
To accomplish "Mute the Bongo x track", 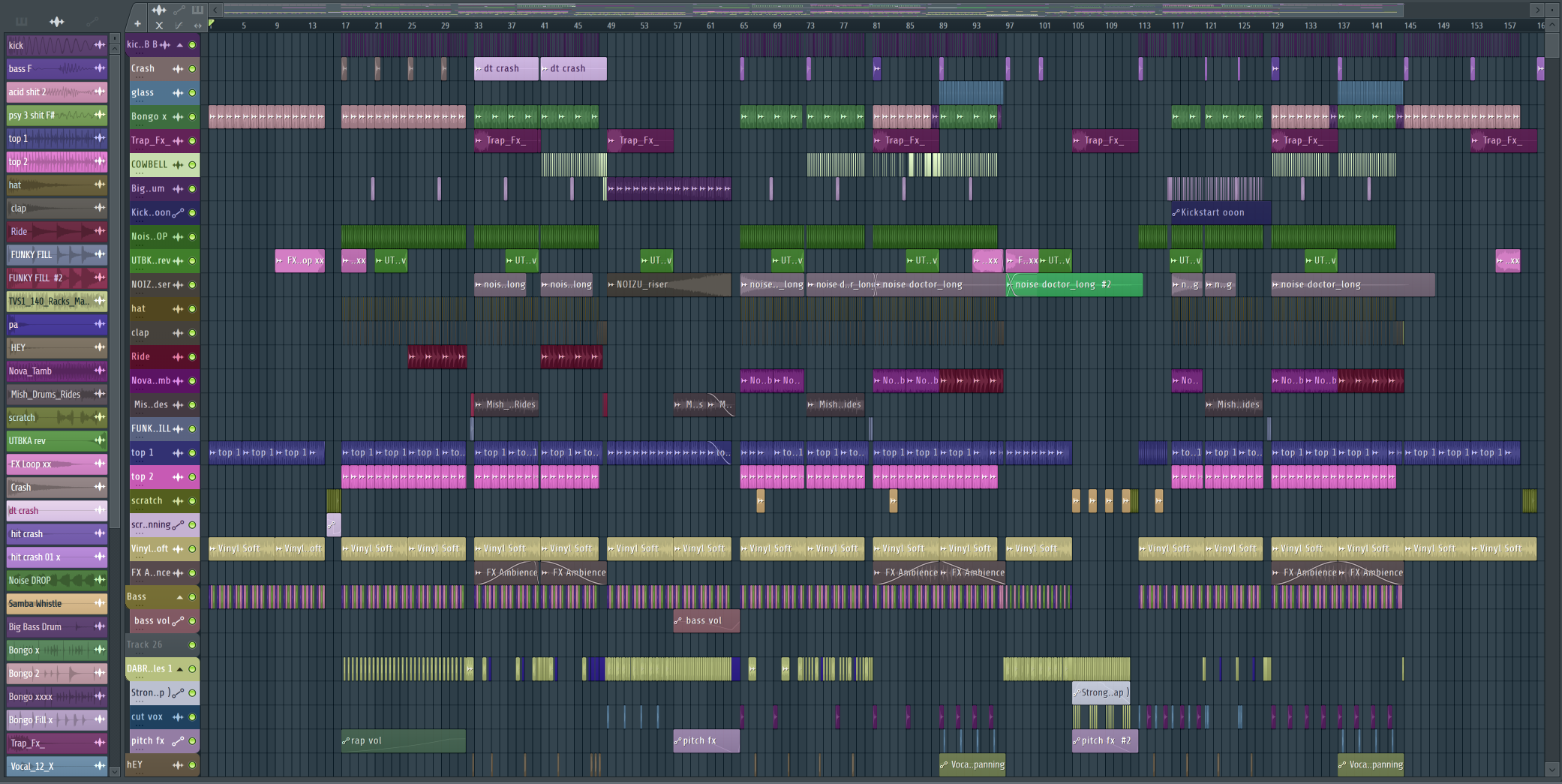I will coord(192,117).
